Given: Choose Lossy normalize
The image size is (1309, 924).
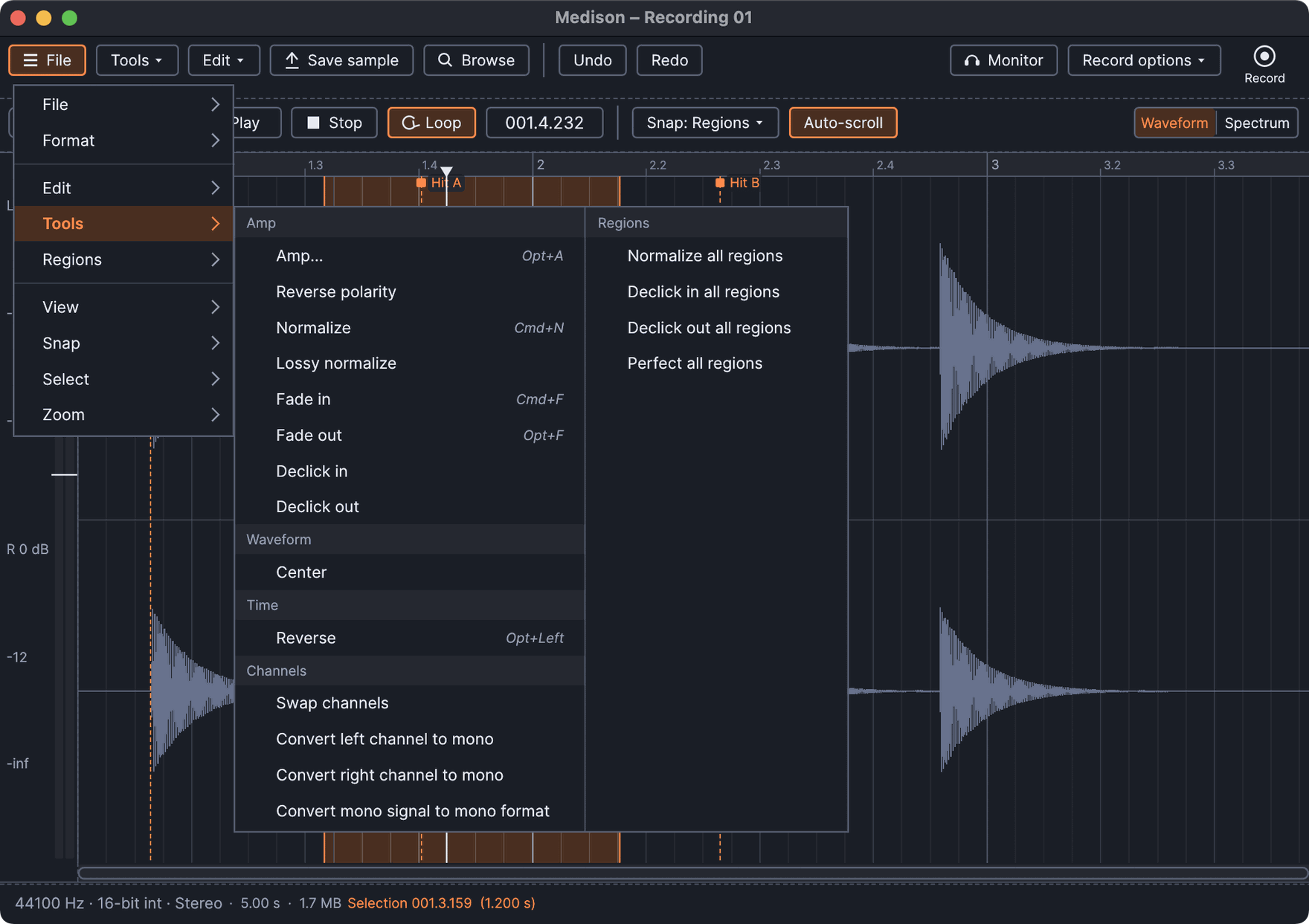Looking at the screenshot, I should [x=410, y=364].
